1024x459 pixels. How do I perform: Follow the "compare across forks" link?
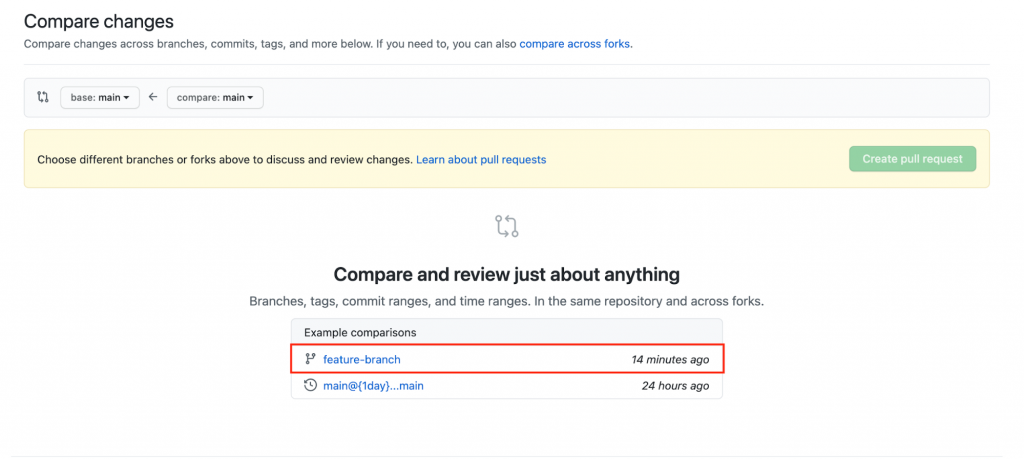point(575,44)
